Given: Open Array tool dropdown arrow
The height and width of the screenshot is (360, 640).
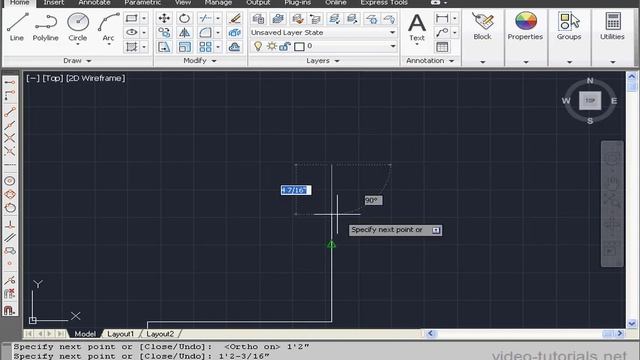Looking at the screenshot, I should coord(218,47).
